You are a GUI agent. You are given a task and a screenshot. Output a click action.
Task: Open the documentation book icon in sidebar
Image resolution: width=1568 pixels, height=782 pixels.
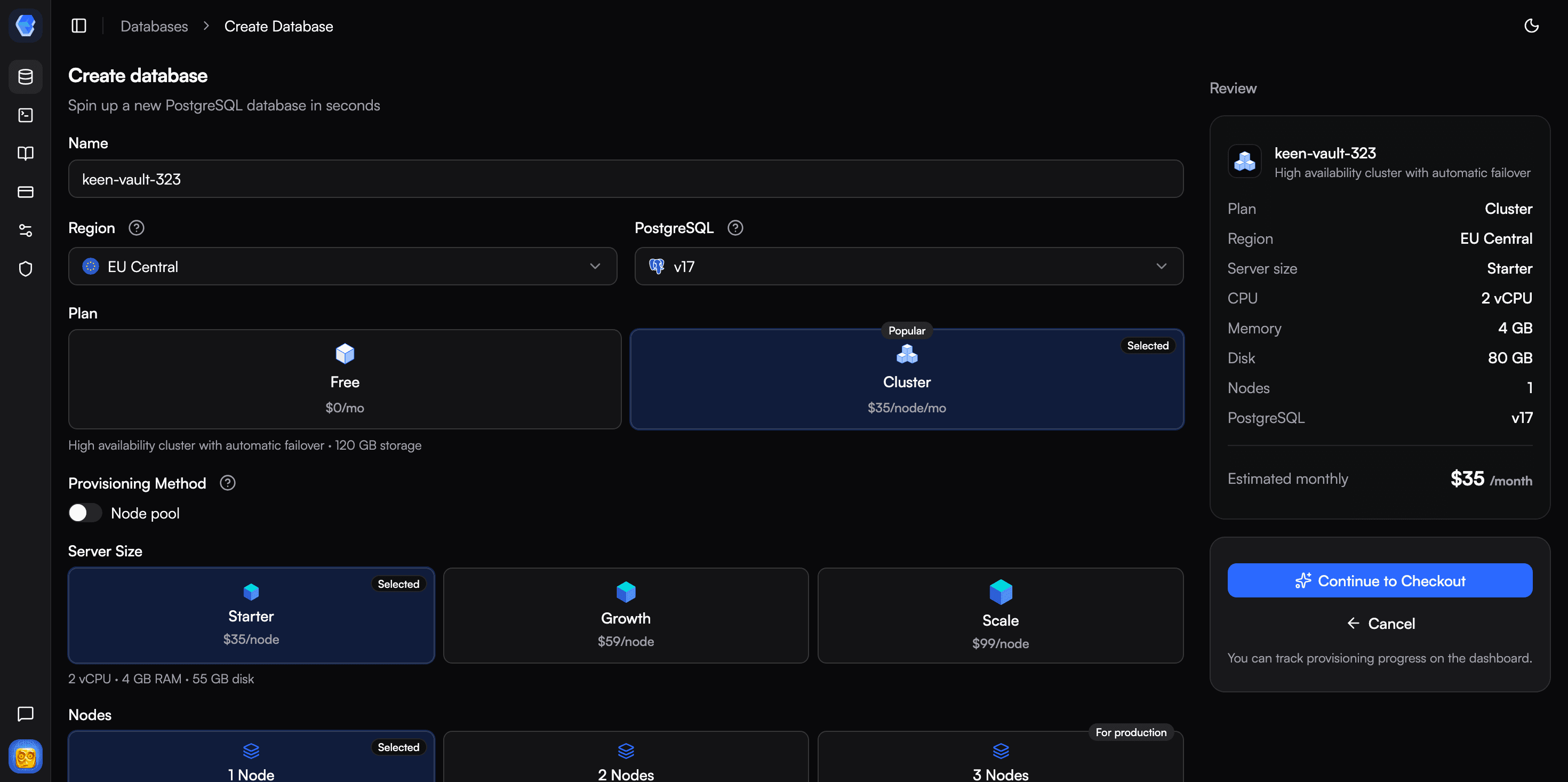click(x=25, y=153)
